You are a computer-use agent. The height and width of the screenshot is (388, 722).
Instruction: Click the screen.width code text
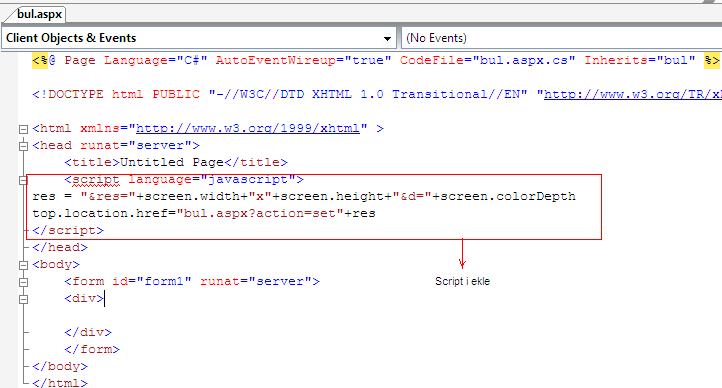192,197
